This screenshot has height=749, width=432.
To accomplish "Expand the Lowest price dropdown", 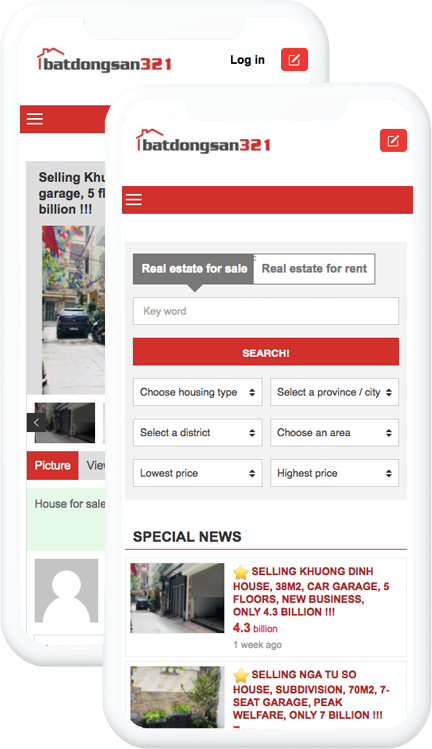I will (198, 473).
